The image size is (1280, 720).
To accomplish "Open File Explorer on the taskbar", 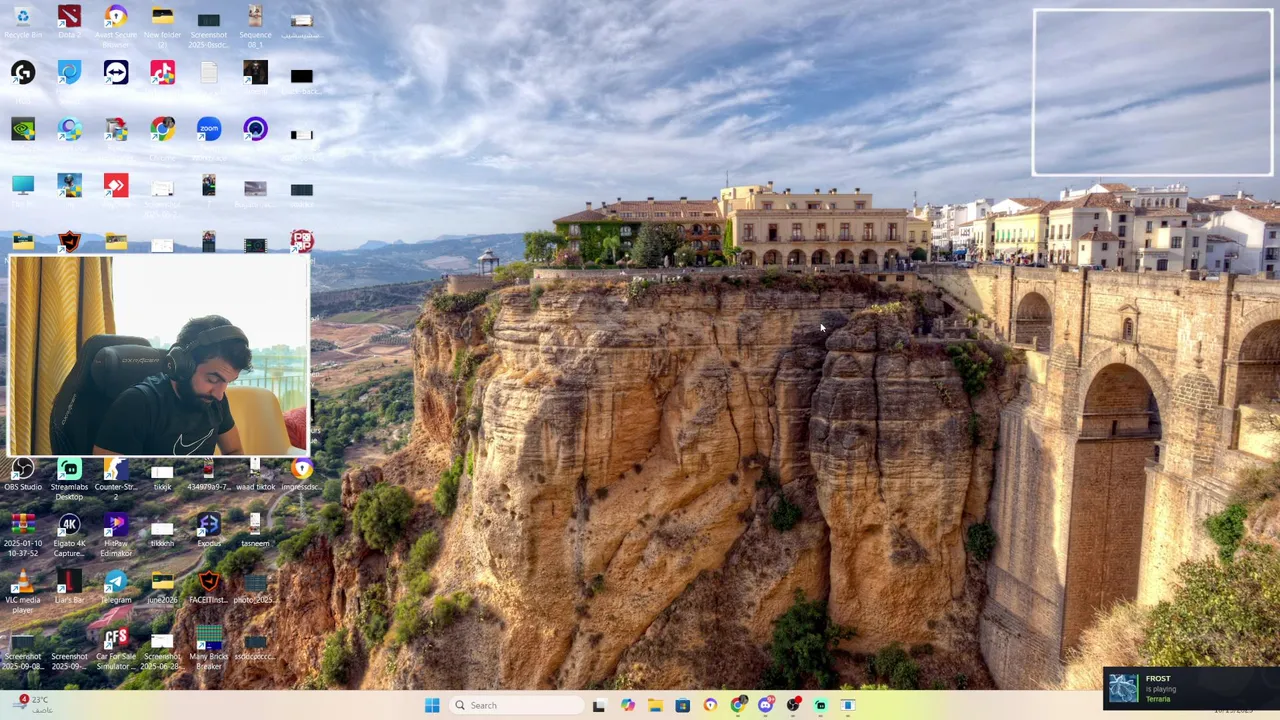I will [655, 705].
